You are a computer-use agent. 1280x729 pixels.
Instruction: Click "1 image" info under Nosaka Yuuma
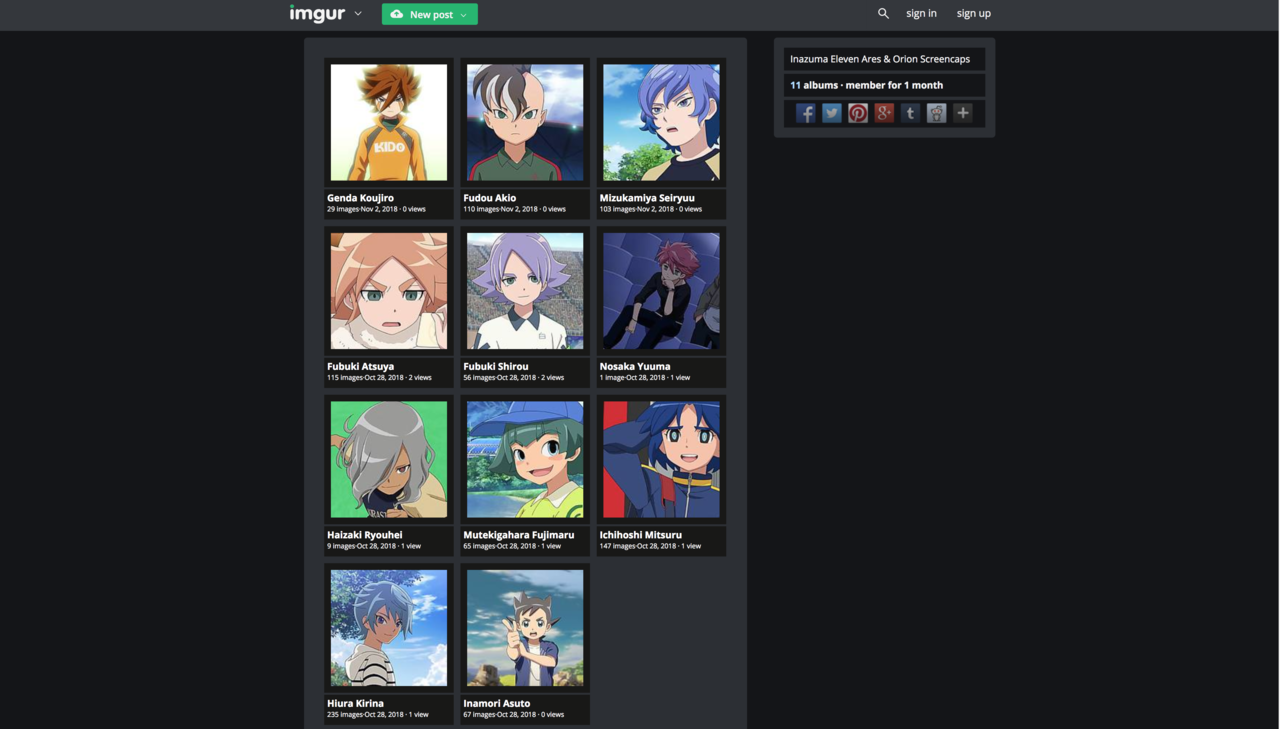(x=612, y=377)
